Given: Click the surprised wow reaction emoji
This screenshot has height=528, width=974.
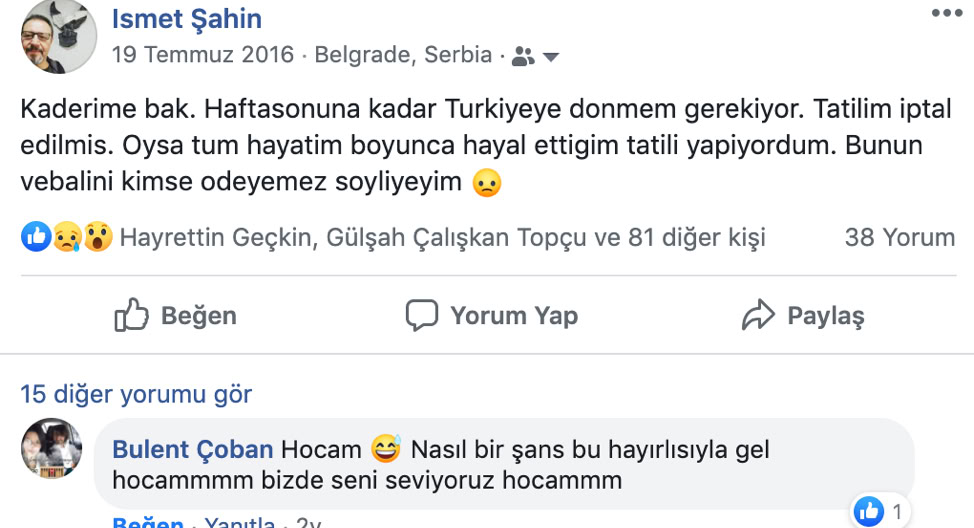Looking at the screenshot, I should tap(98, 237).
